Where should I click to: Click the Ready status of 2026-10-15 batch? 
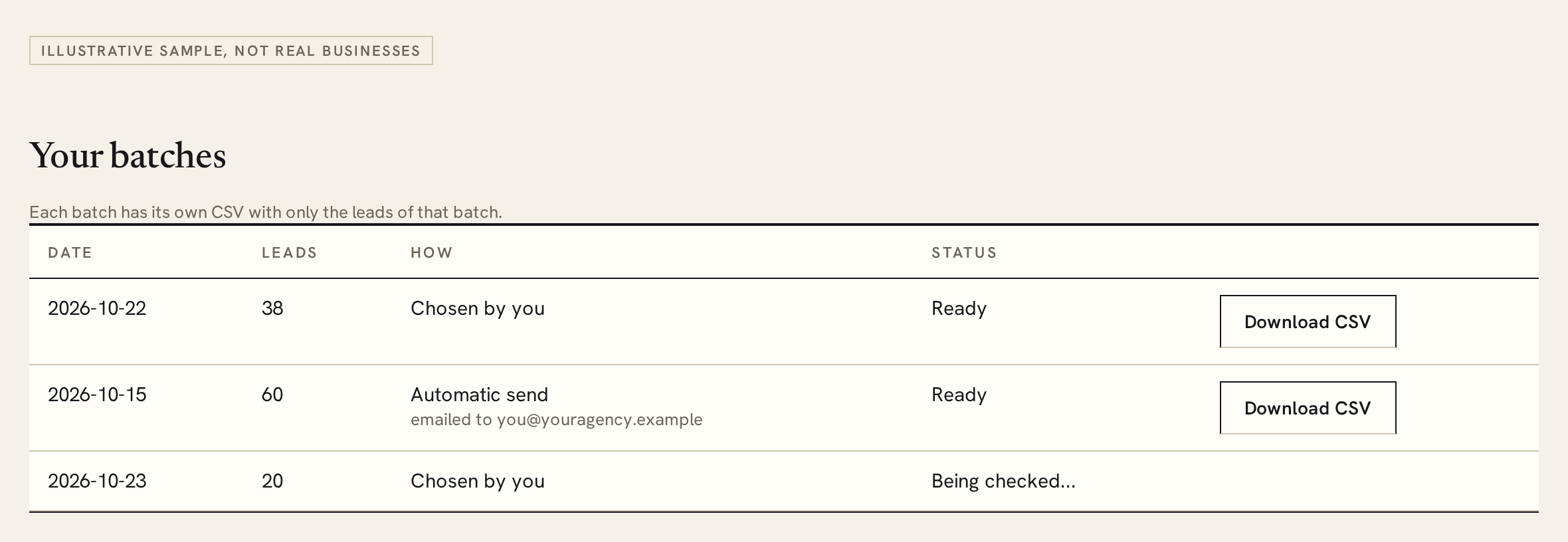959,395
